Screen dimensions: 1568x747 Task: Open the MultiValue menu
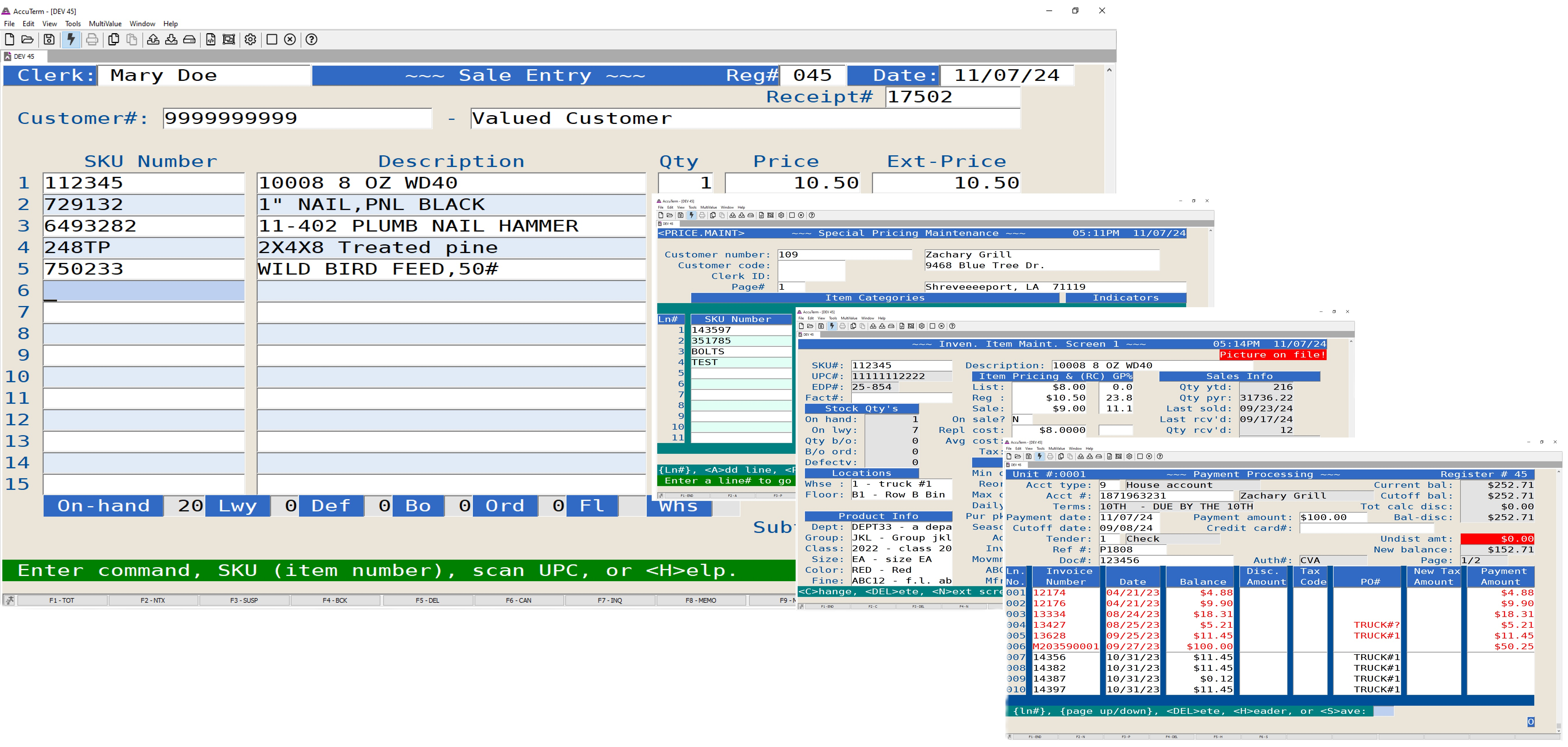pos(105,24)
